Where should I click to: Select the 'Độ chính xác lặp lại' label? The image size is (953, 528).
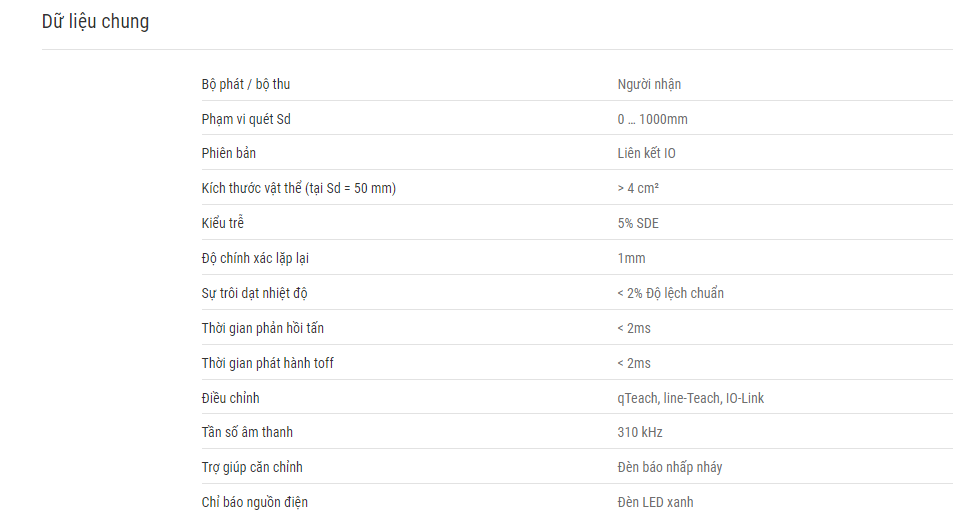click(x=255, y=258)
